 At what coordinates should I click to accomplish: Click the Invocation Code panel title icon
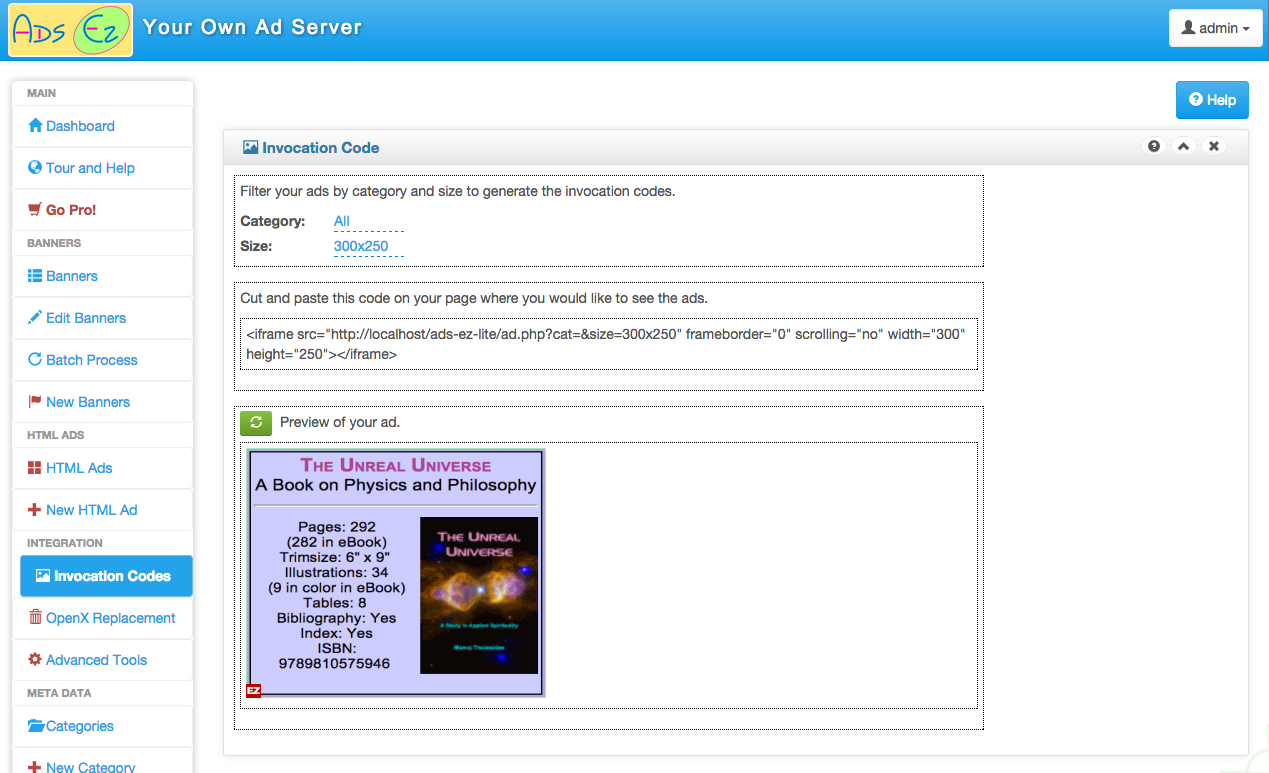[250, 147]
